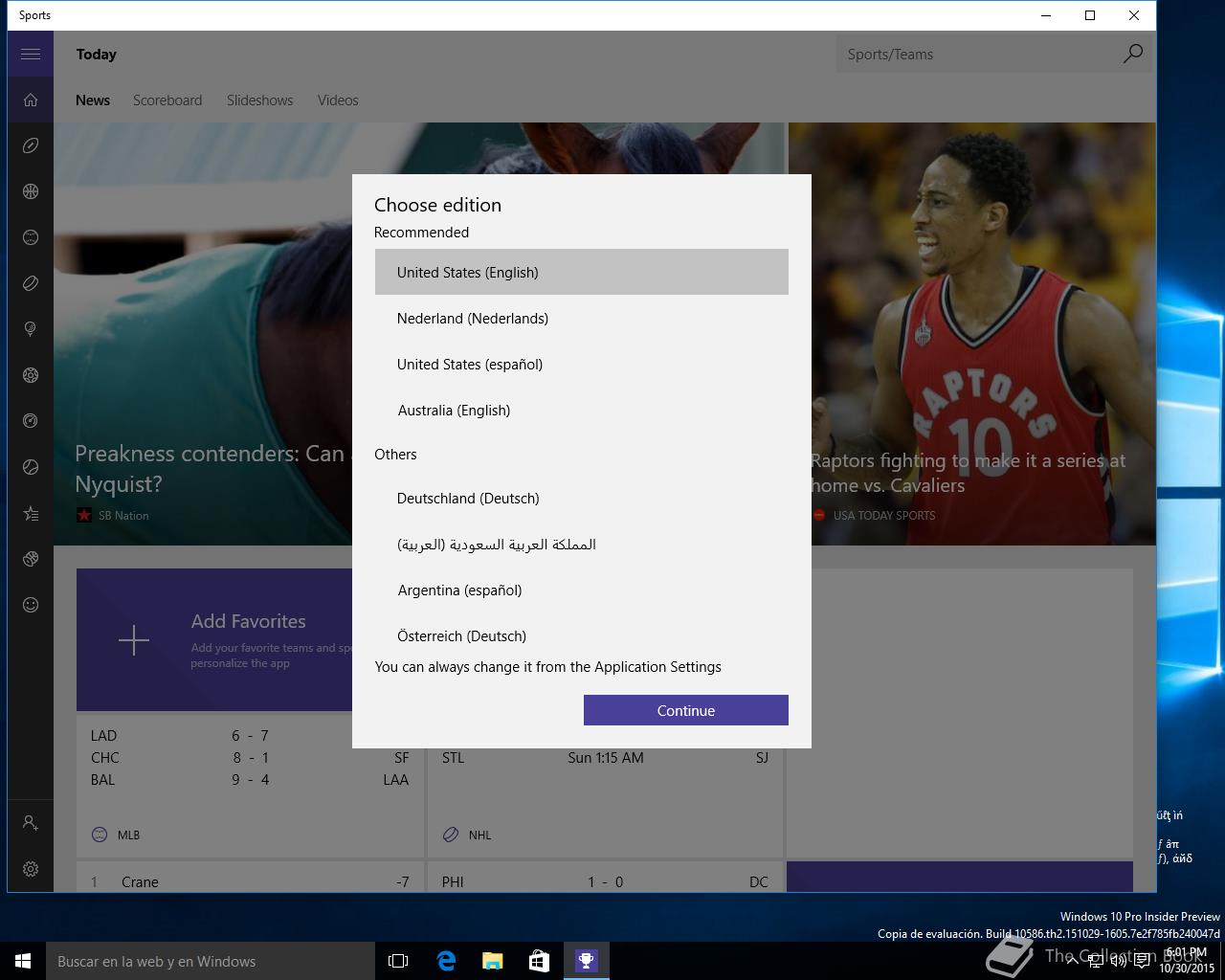
Task: Click the search magnifier icon
Action: pos(1132,54)
